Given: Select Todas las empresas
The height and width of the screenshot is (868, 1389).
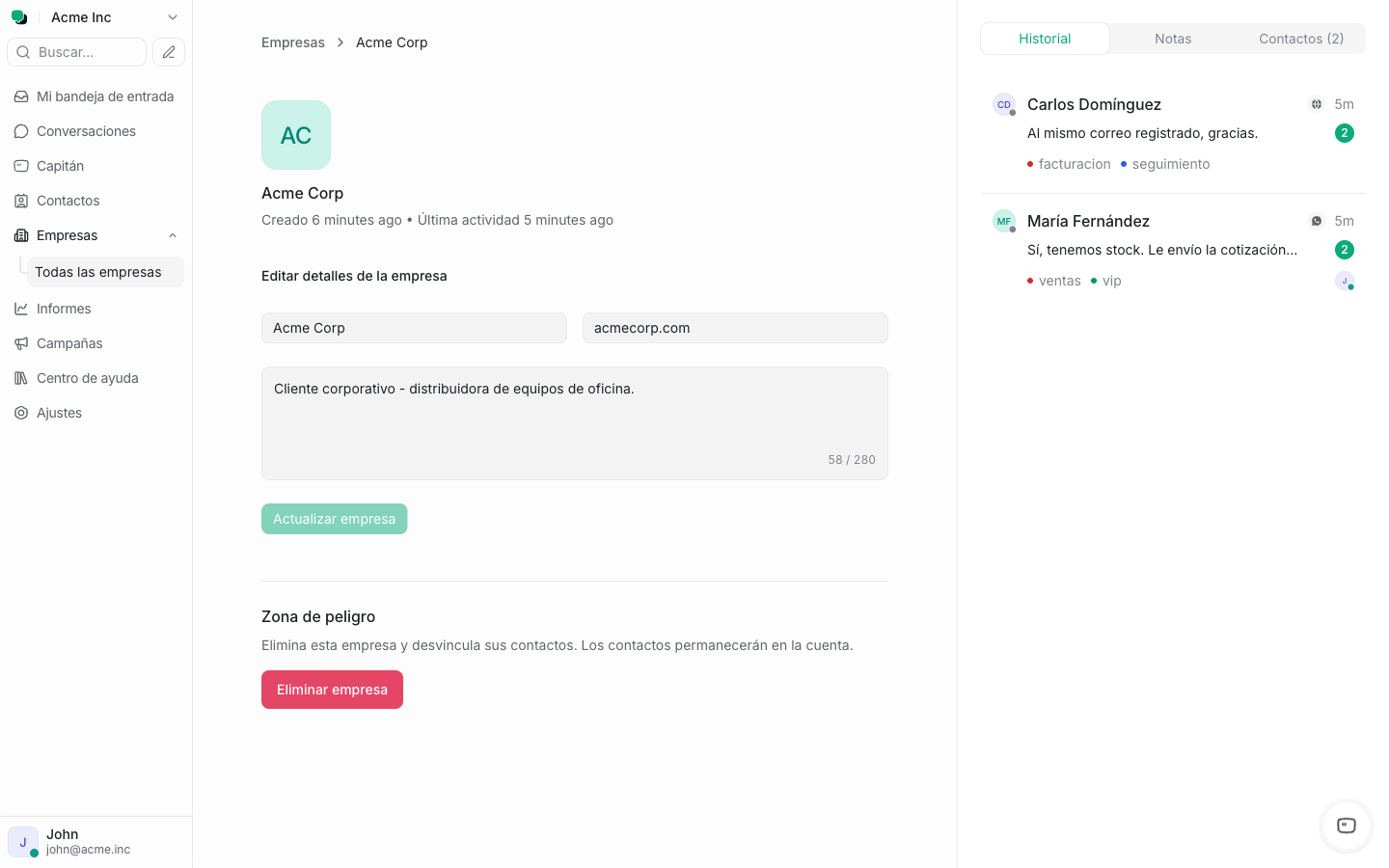Looking at the screenshot, I should (x=104, y=272).
